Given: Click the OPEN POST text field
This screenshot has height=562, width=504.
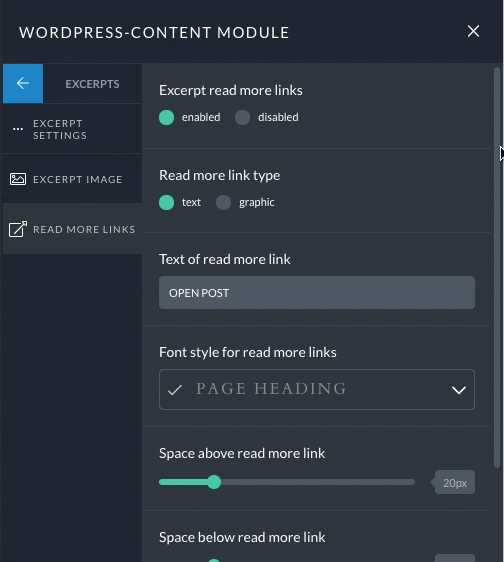Looking at the screenshot, I should point(317,292).
